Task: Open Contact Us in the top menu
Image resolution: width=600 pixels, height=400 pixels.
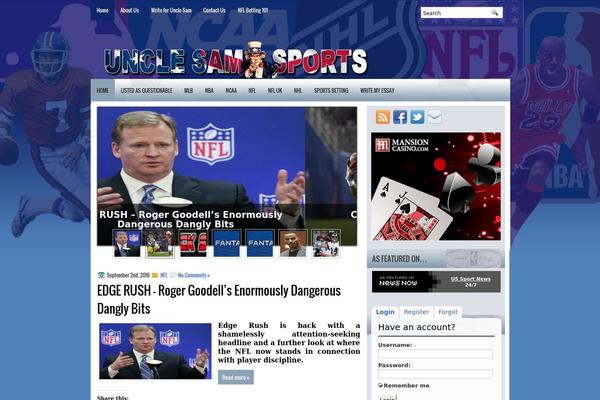Action: coord(214,10)
